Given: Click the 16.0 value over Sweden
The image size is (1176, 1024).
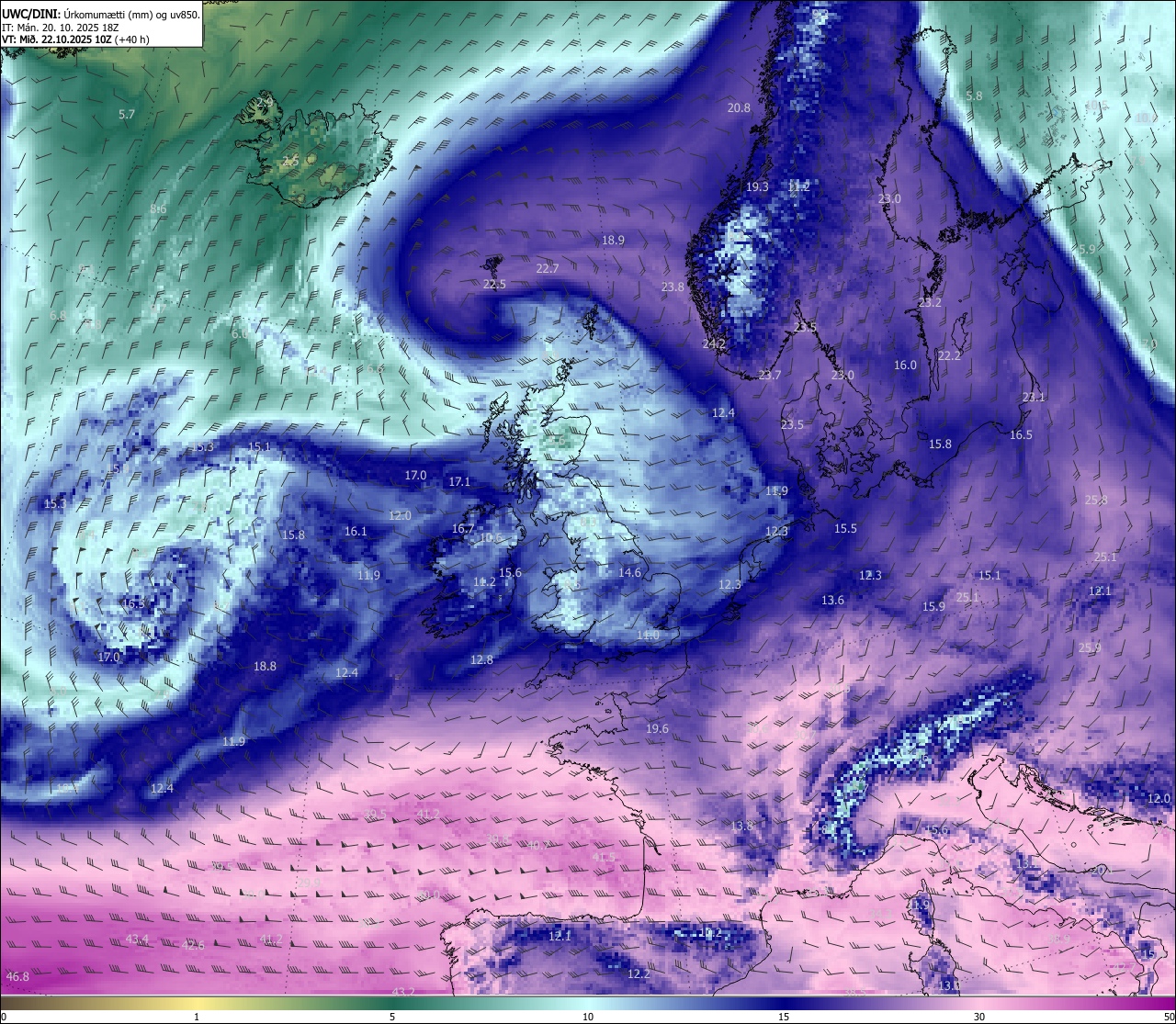Looking at the screenshot, I should tap(905, 365).
